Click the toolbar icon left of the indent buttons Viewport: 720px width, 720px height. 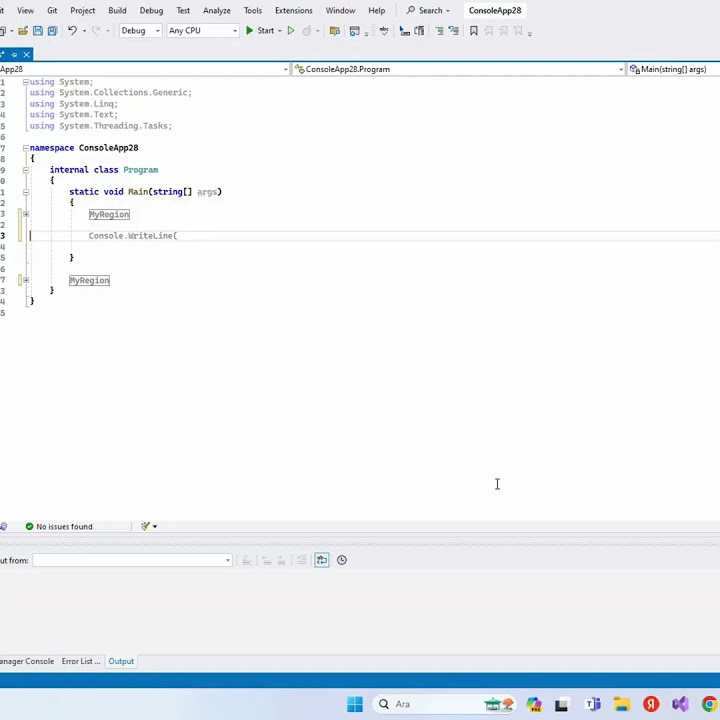419,31
